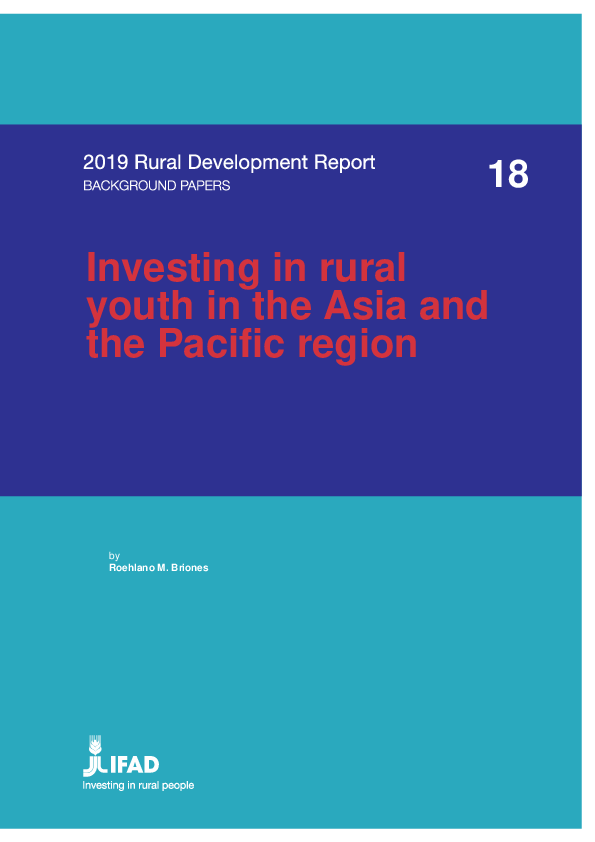Click the paper number '18'
The height and width of the screenshot is (842, 595).
click(x=508, y=174)
